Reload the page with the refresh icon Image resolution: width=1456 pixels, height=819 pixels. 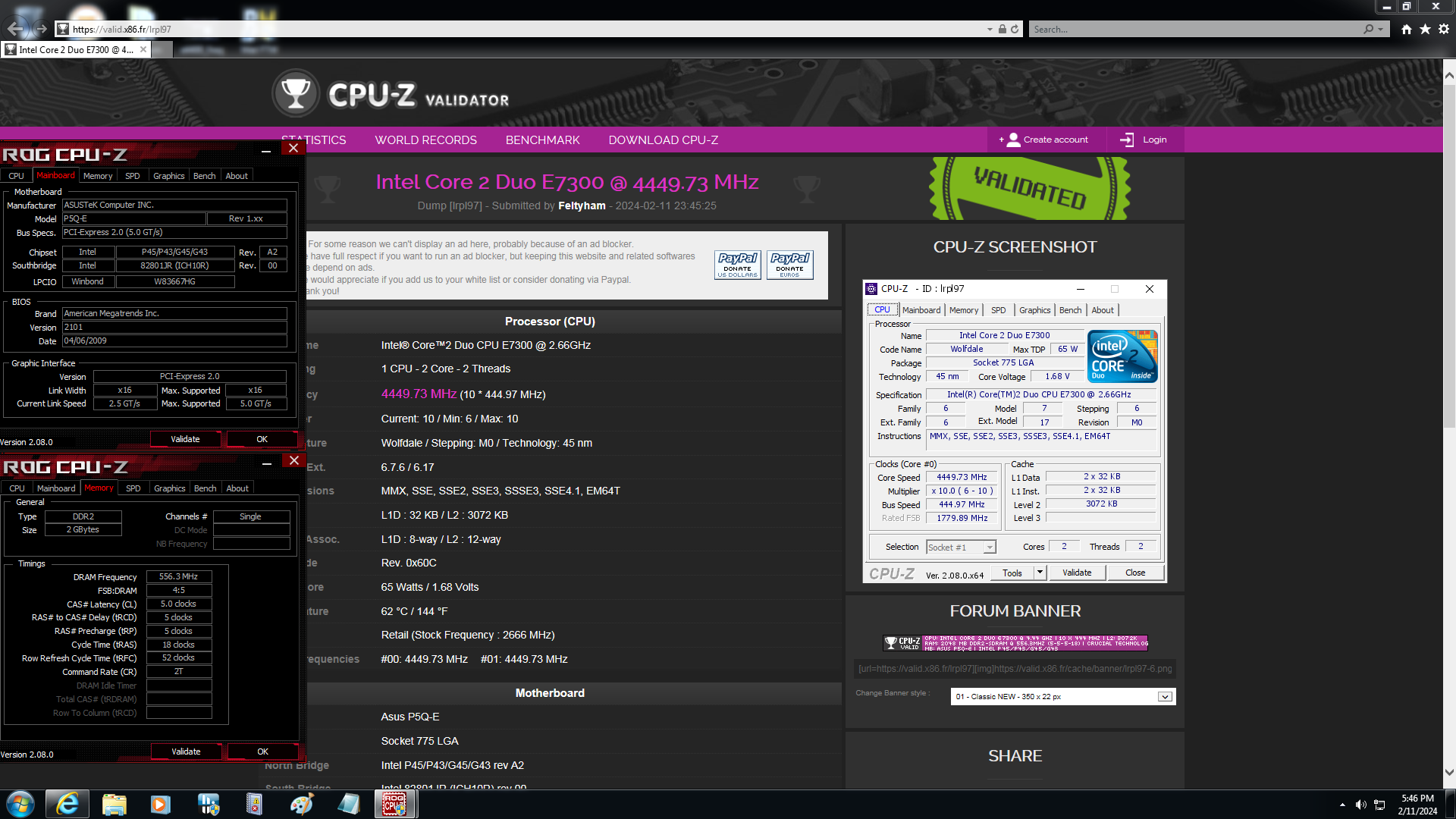point(1015,29)
